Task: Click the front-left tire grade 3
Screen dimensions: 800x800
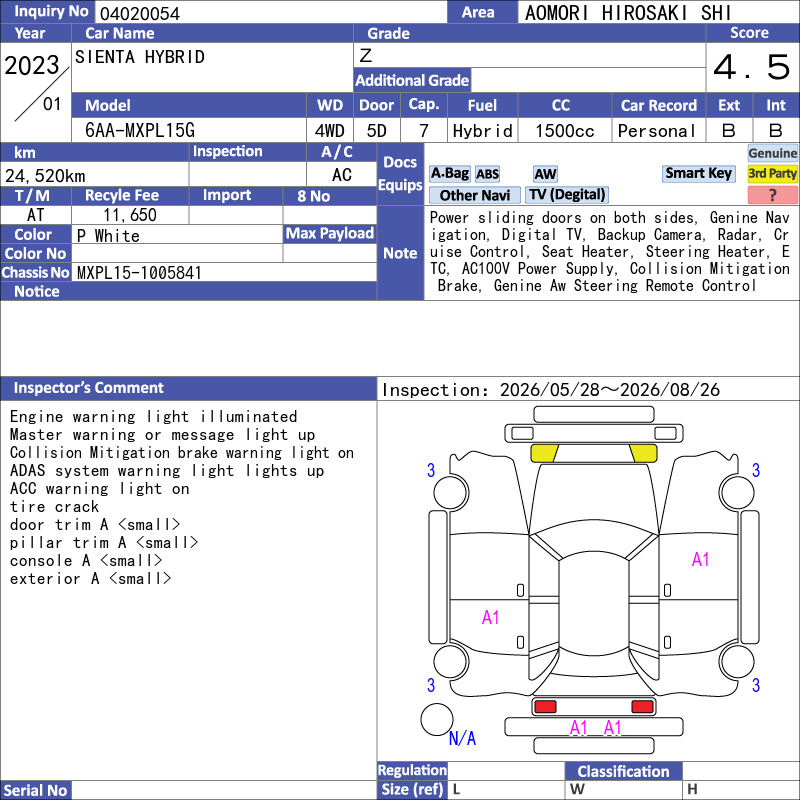Action: coord(431,470)
